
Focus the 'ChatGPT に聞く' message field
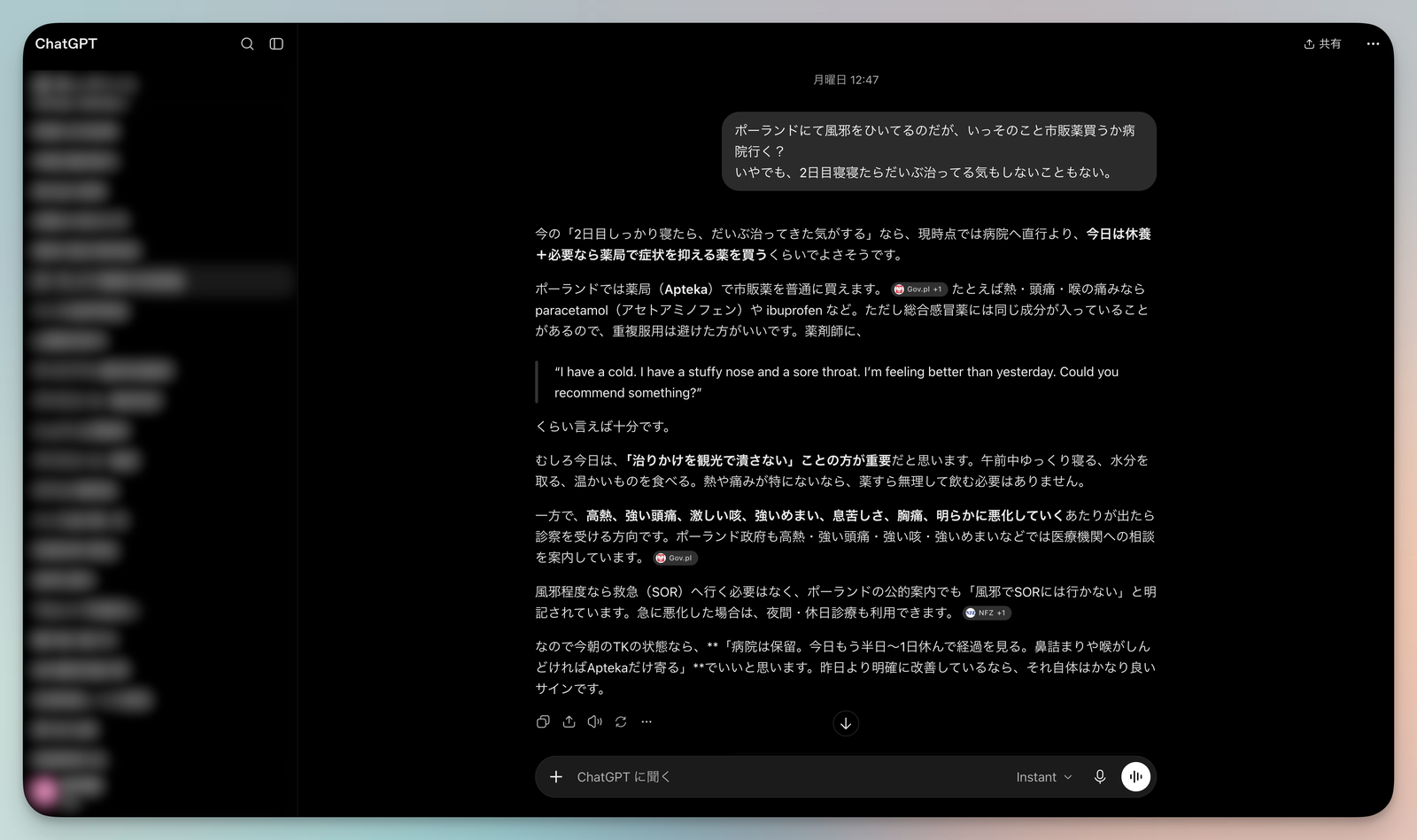pos(788,776)
